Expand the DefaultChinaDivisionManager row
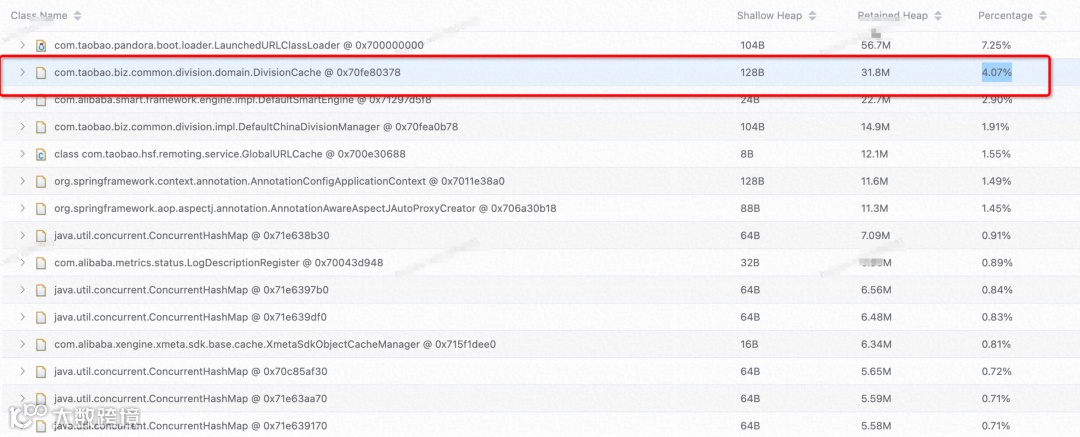Image resolution: width=1080 pixels, height=437 pixels. coord(22,127)
